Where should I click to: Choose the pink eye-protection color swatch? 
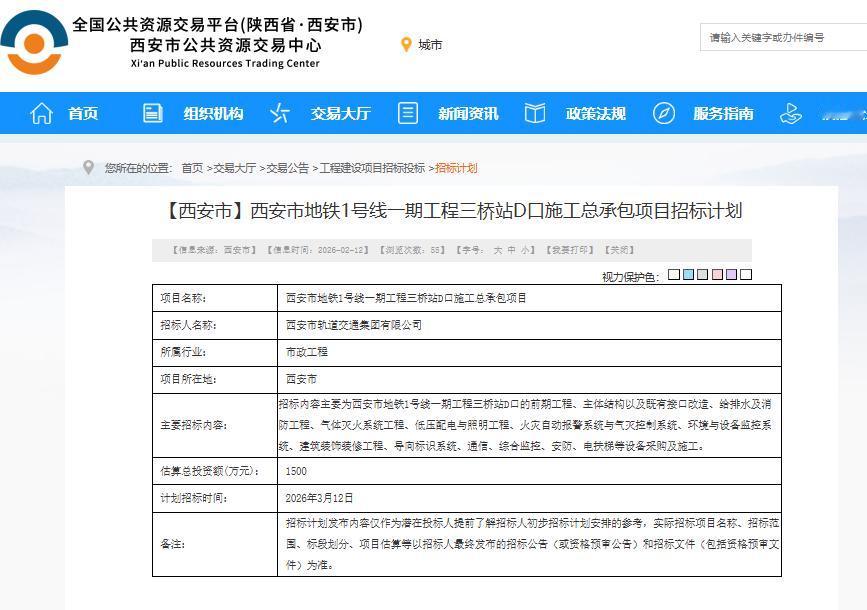718,274
